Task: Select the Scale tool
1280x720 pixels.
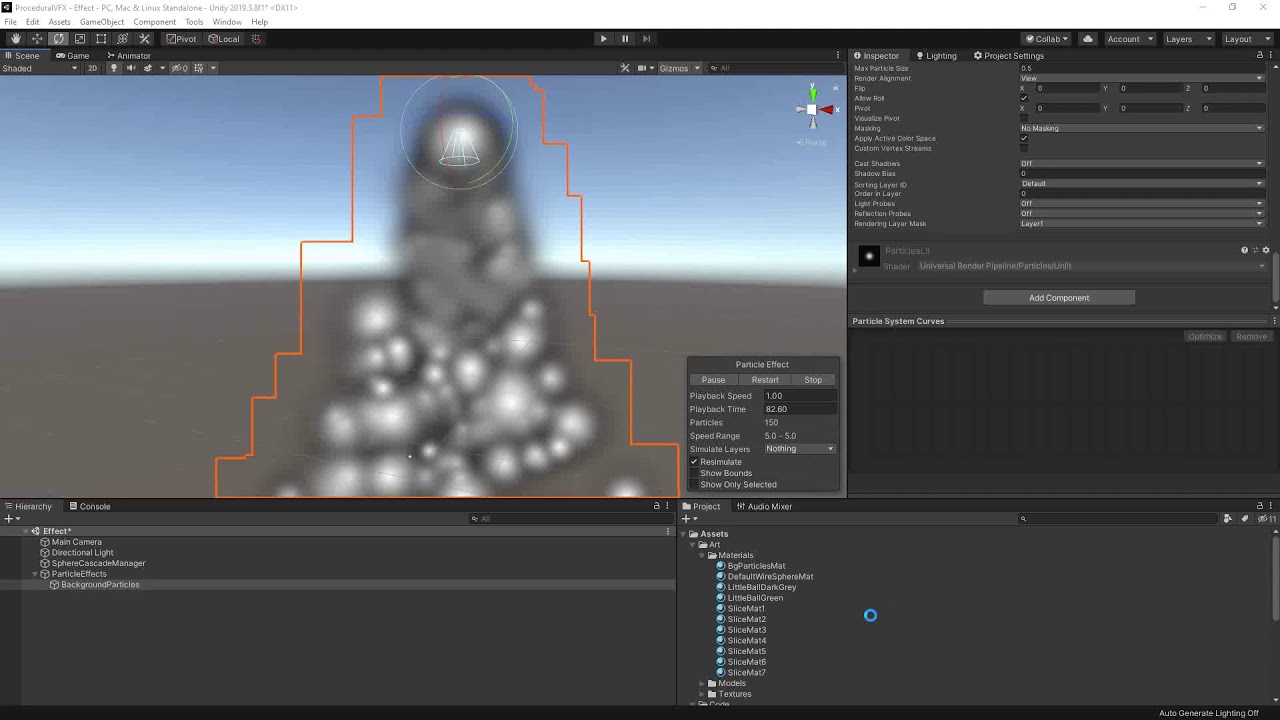Action: pos(80,39)
